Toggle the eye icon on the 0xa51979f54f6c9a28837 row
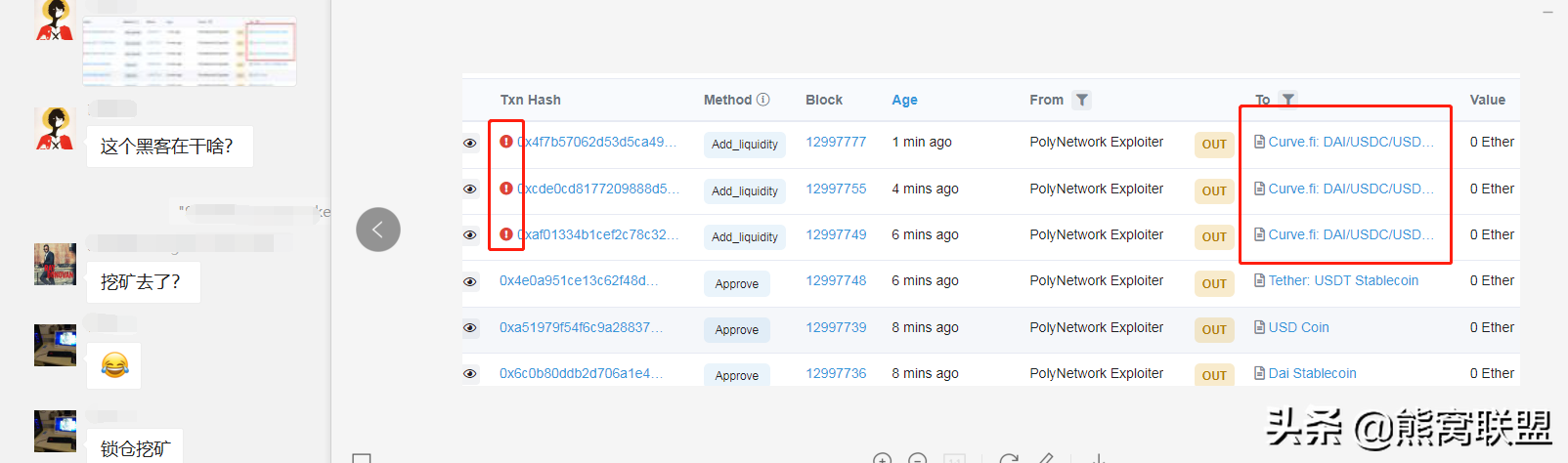 pyautogui.click(x=470, y=328)
